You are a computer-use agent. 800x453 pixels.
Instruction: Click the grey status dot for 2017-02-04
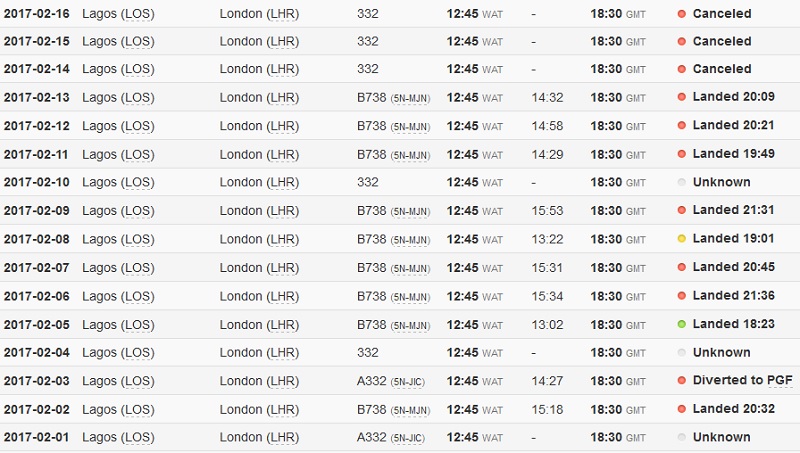coord(681,353)
